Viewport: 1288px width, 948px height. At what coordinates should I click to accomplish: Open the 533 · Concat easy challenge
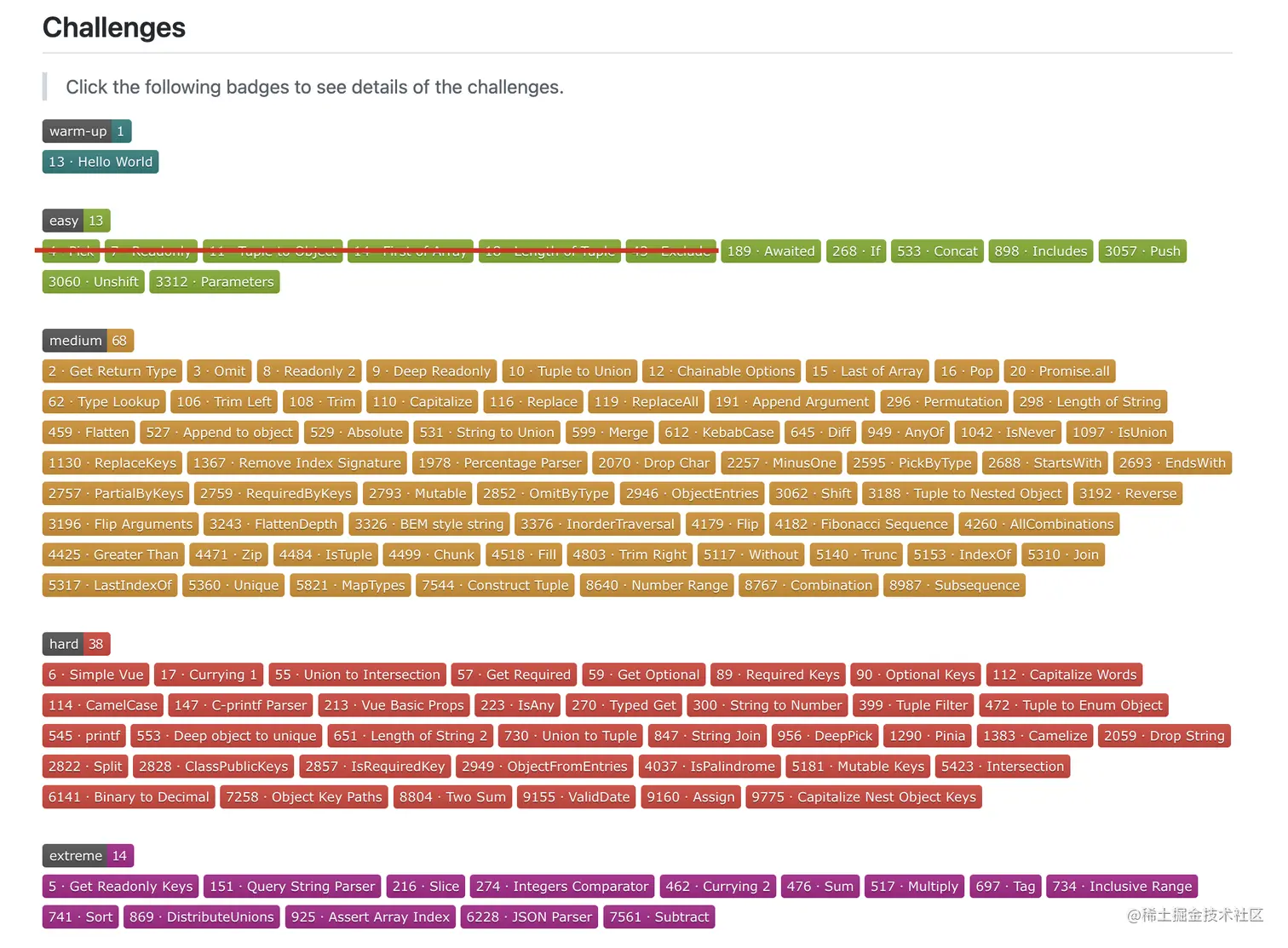[x=937, y=251]
